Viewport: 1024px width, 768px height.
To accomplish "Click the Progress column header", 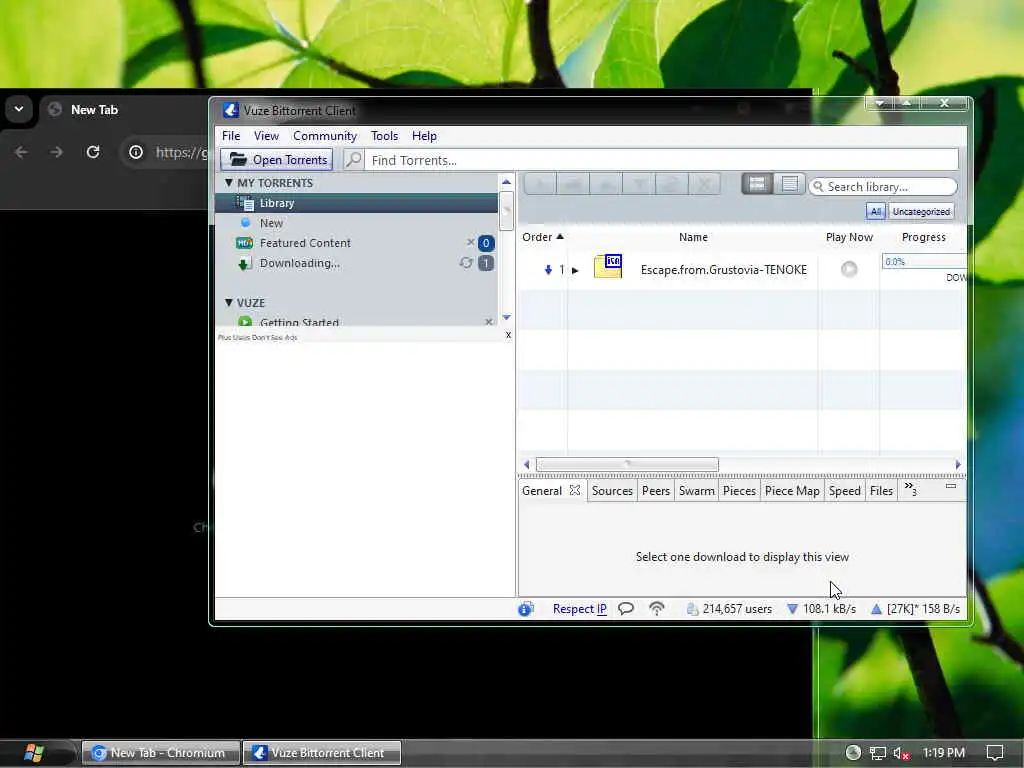I will coord(923,237).
